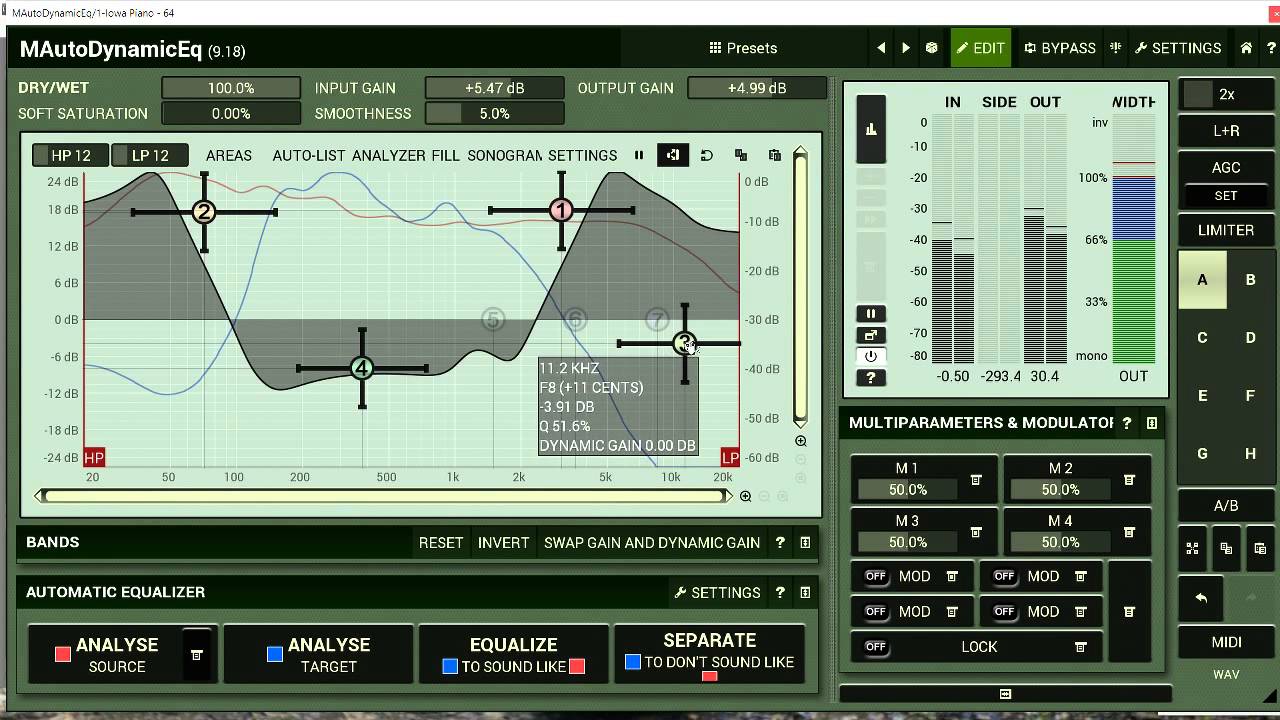Pause the analyzer in EQ graph toolbar
This screenshot has height=720, width=1280.
(x=639, y=155)
